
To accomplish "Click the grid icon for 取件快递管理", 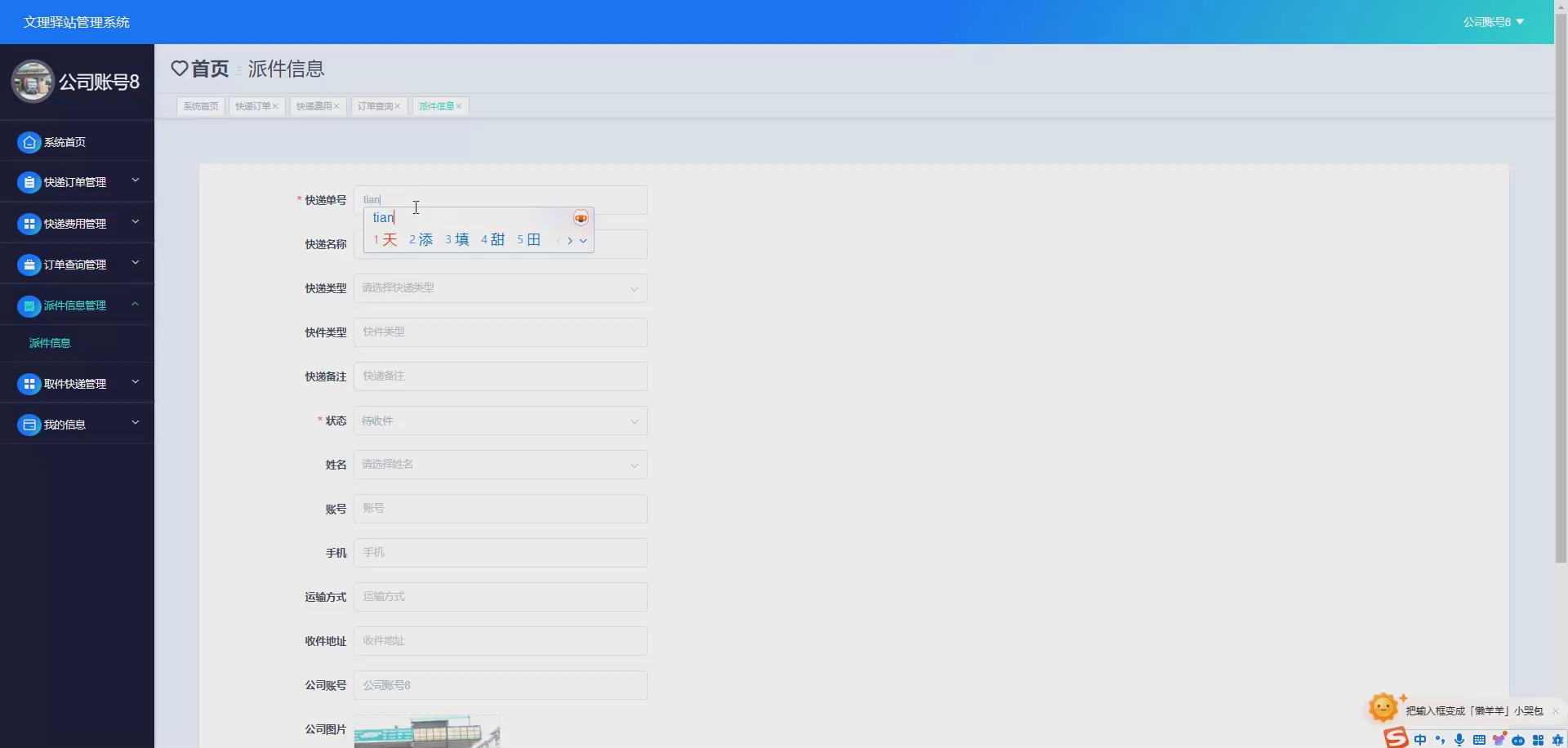I will click(29, 384).
